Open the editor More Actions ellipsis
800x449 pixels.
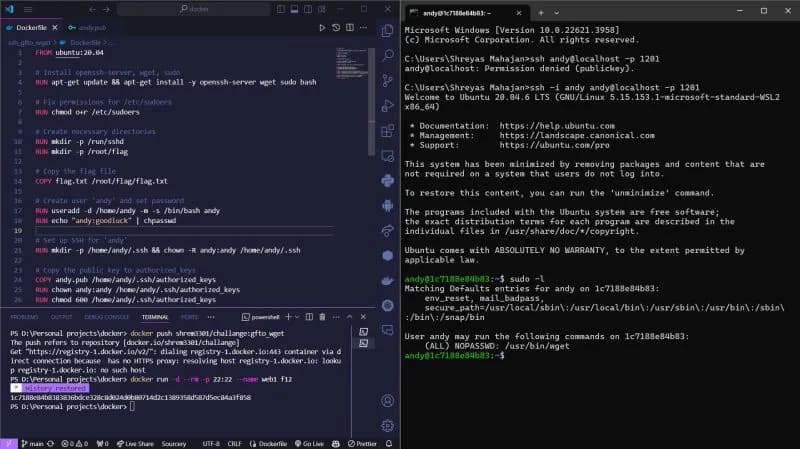tap(363, 28)
